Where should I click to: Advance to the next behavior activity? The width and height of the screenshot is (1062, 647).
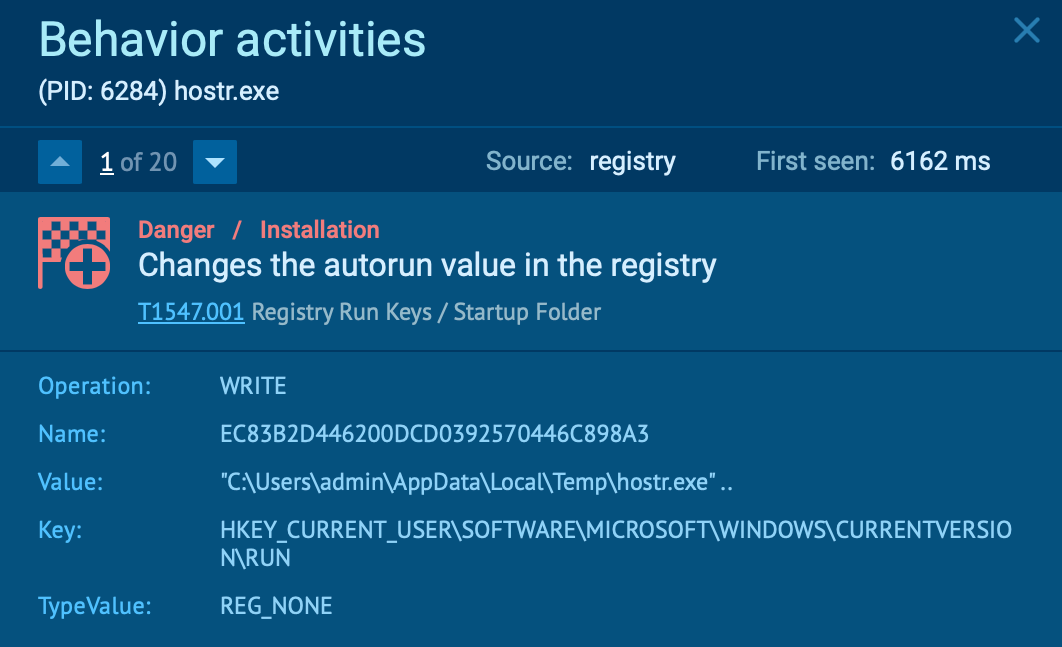[214, 162]
